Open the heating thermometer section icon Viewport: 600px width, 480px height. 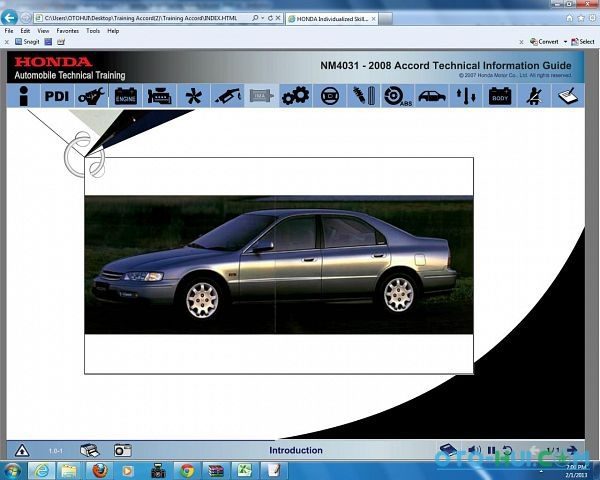pos(466,96)
